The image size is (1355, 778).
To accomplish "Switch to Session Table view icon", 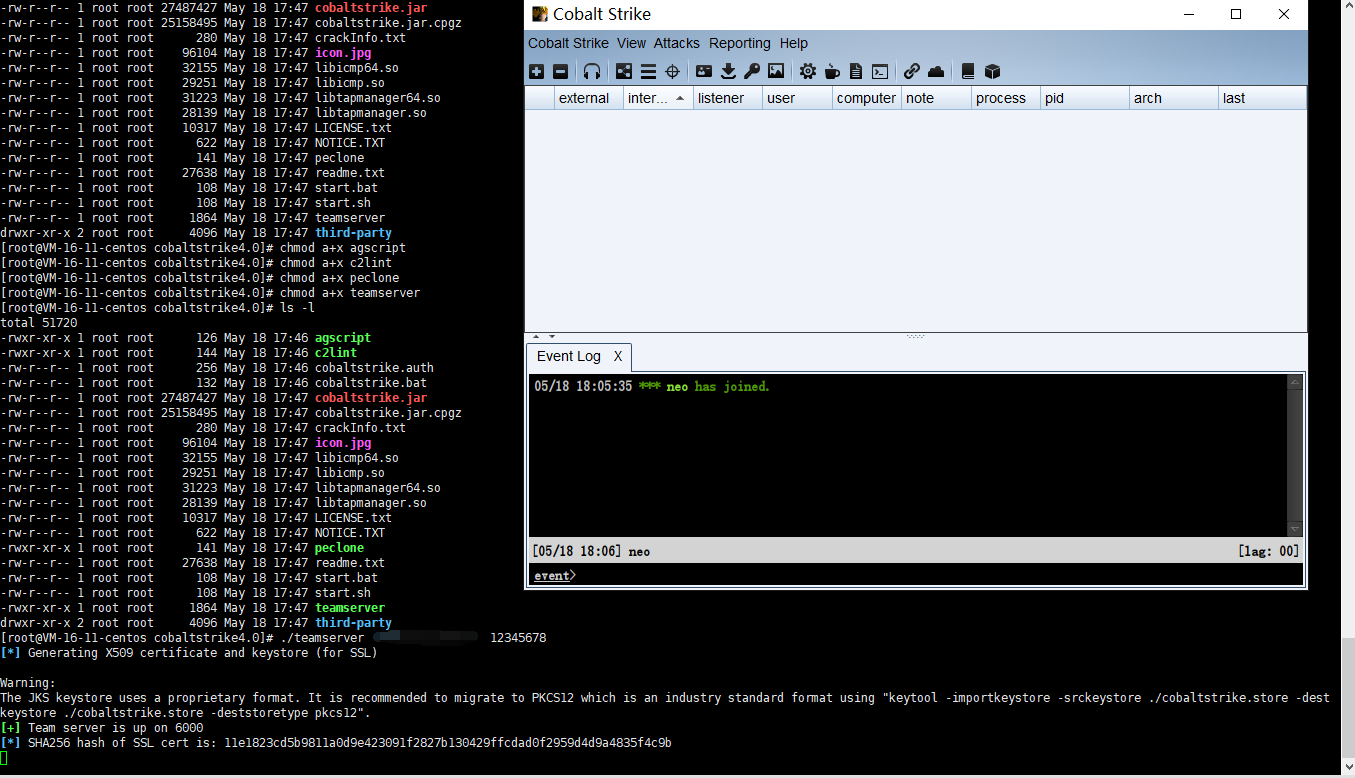I will pyautogui.click(x=648, y=71).
